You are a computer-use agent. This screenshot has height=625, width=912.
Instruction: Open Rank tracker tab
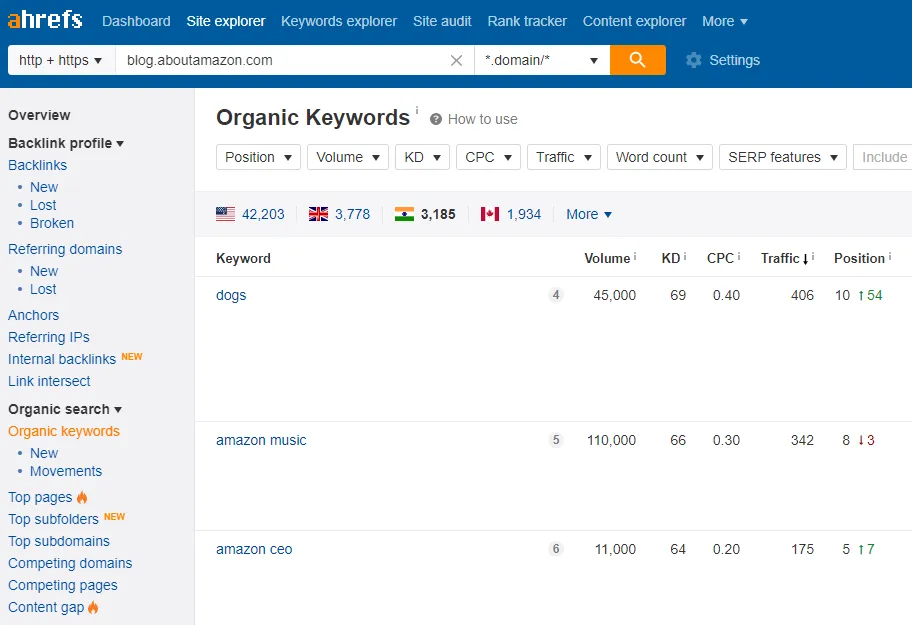tap(527, 21)
